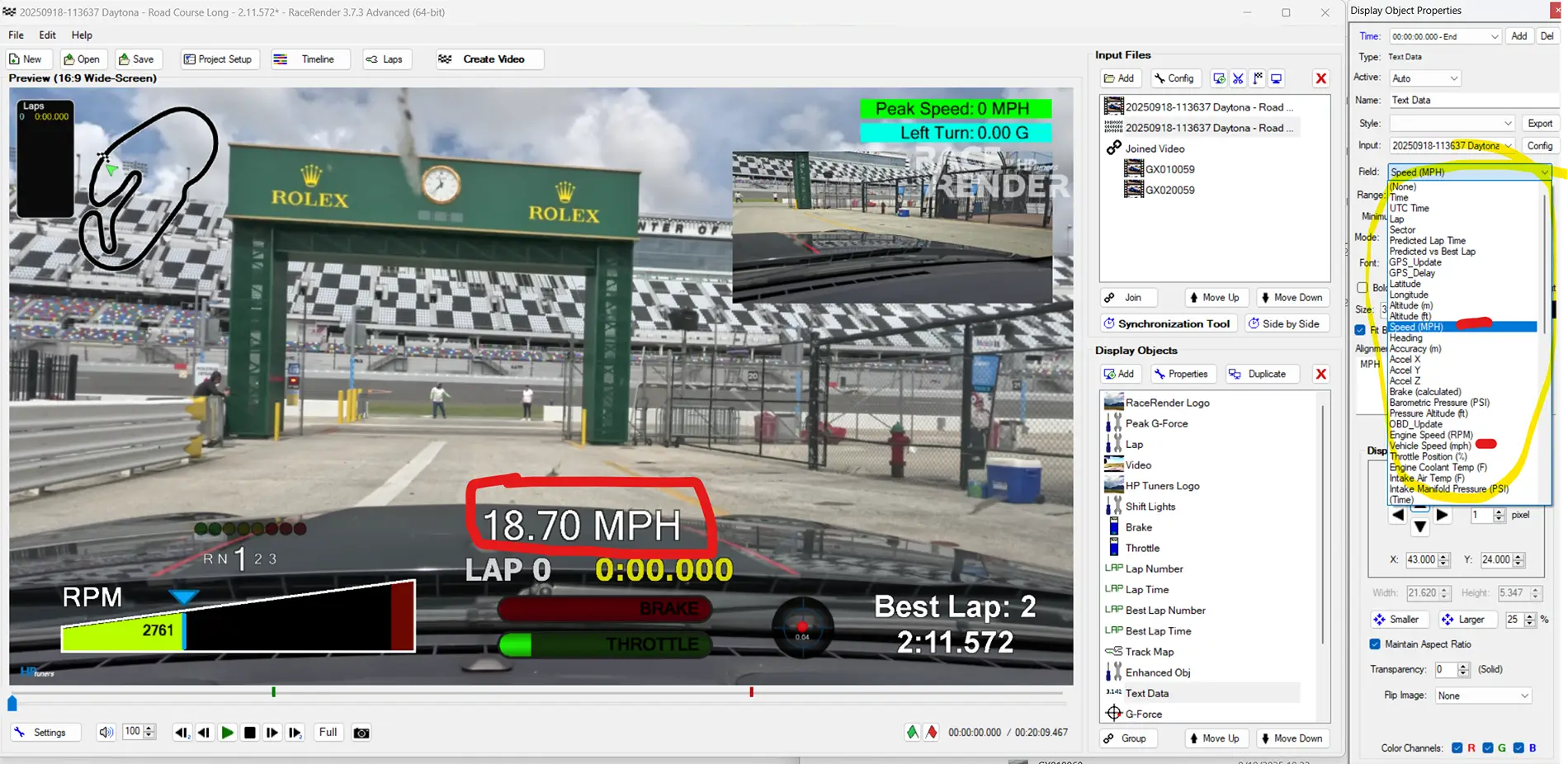Click the Name field containing Text Data
The height and width of the screenshot is (764, 1568).
click(x=1473, y=100)
